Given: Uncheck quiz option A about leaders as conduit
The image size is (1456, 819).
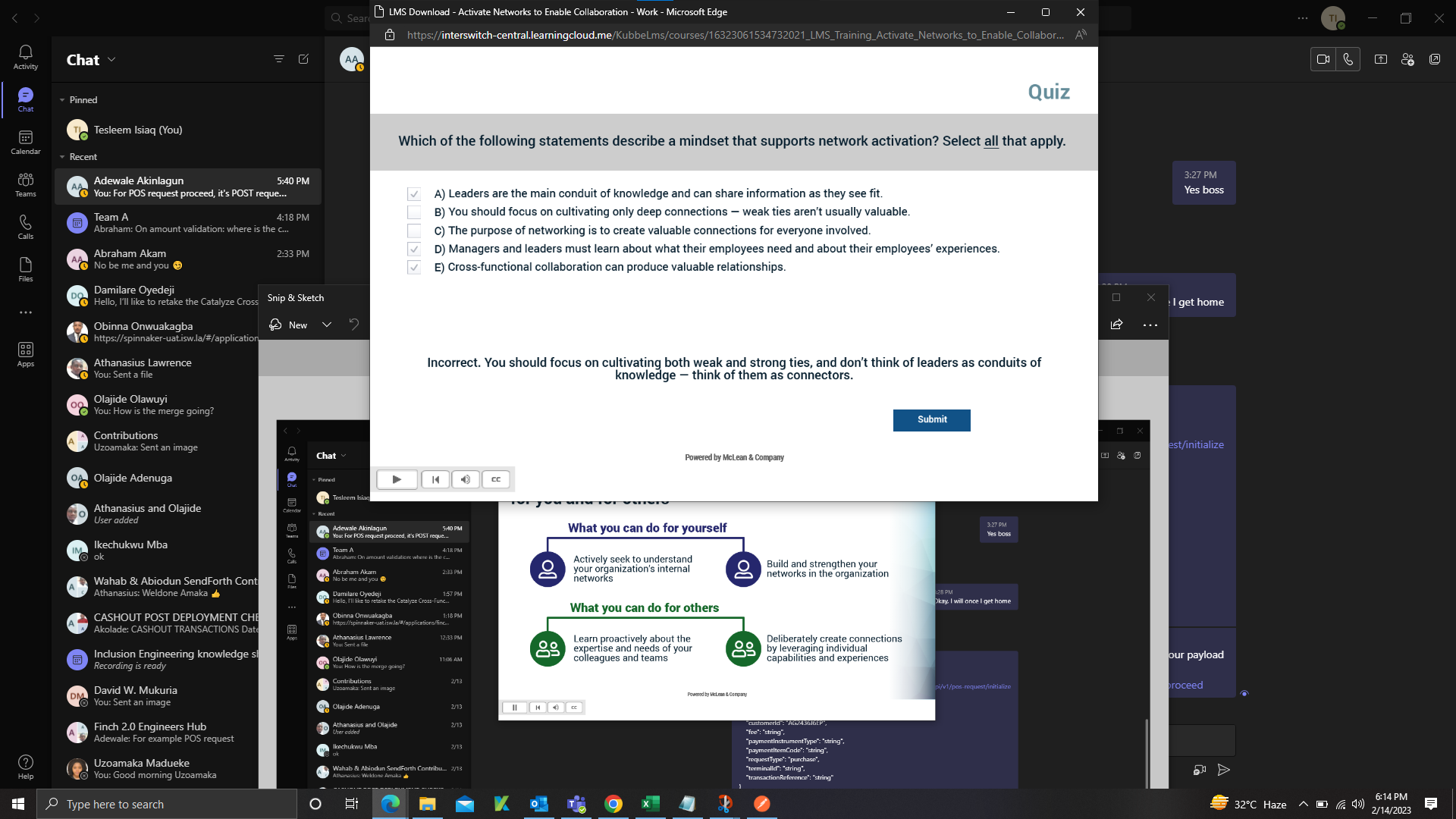Looking at the screenshot, I should click(x=414, y=194).
